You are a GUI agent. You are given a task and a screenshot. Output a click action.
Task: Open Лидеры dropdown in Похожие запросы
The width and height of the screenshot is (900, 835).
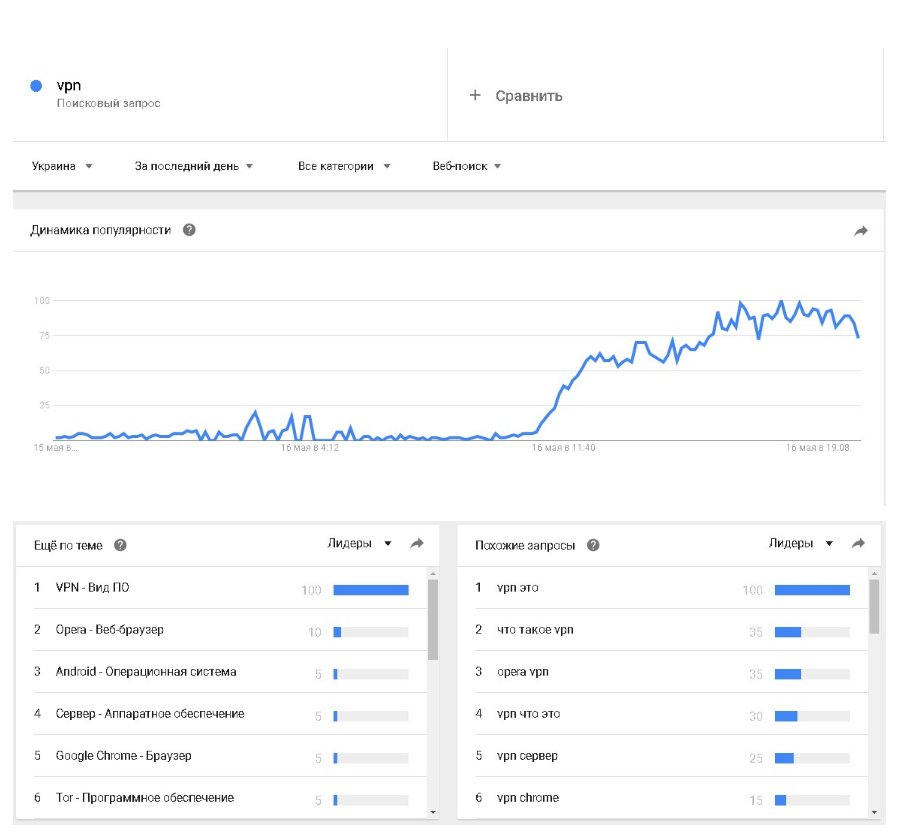click(801, 544)
